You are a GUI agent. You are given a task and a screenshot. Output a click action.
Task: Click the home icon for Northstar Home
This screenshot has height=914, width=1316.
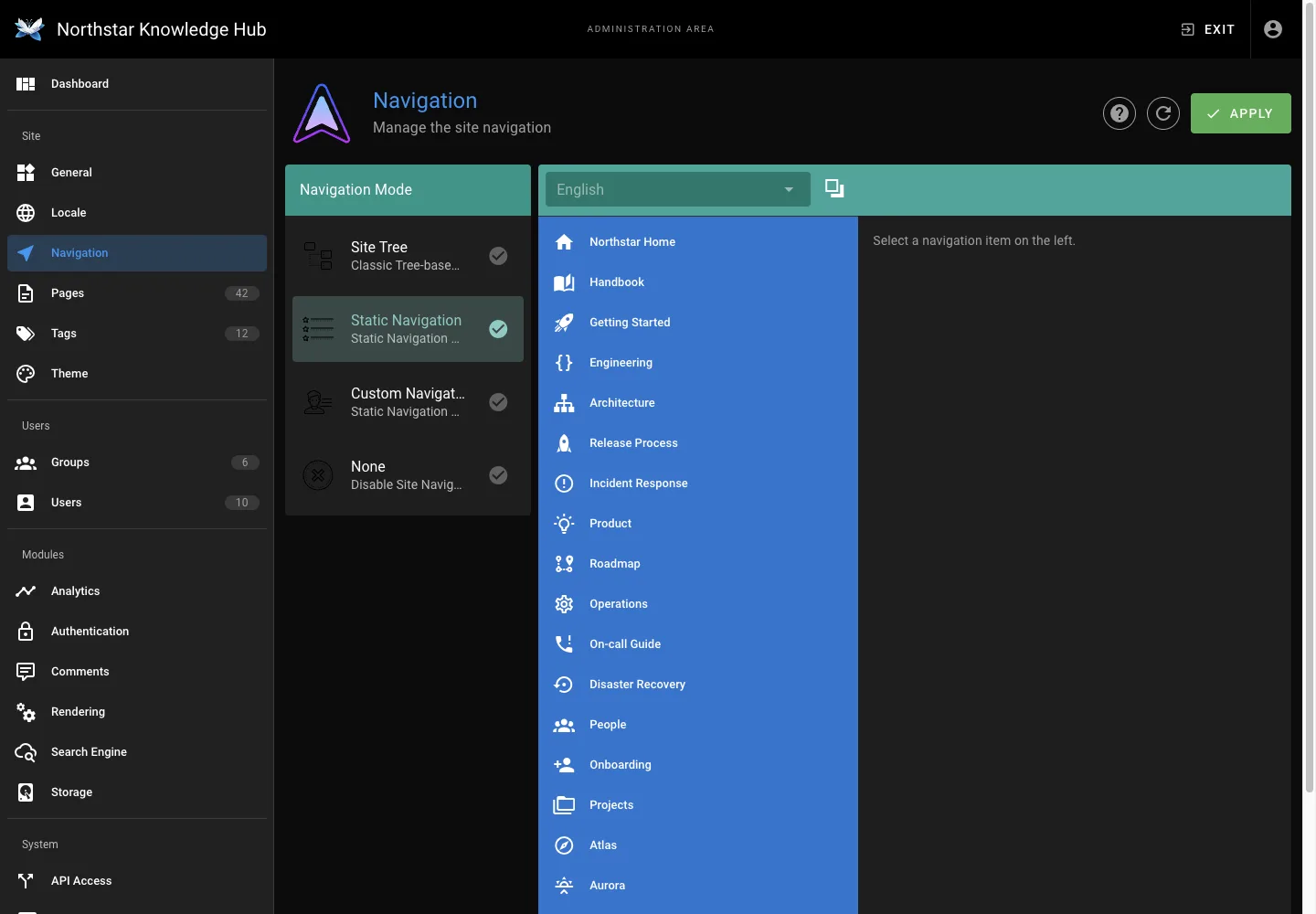[564, 242]
